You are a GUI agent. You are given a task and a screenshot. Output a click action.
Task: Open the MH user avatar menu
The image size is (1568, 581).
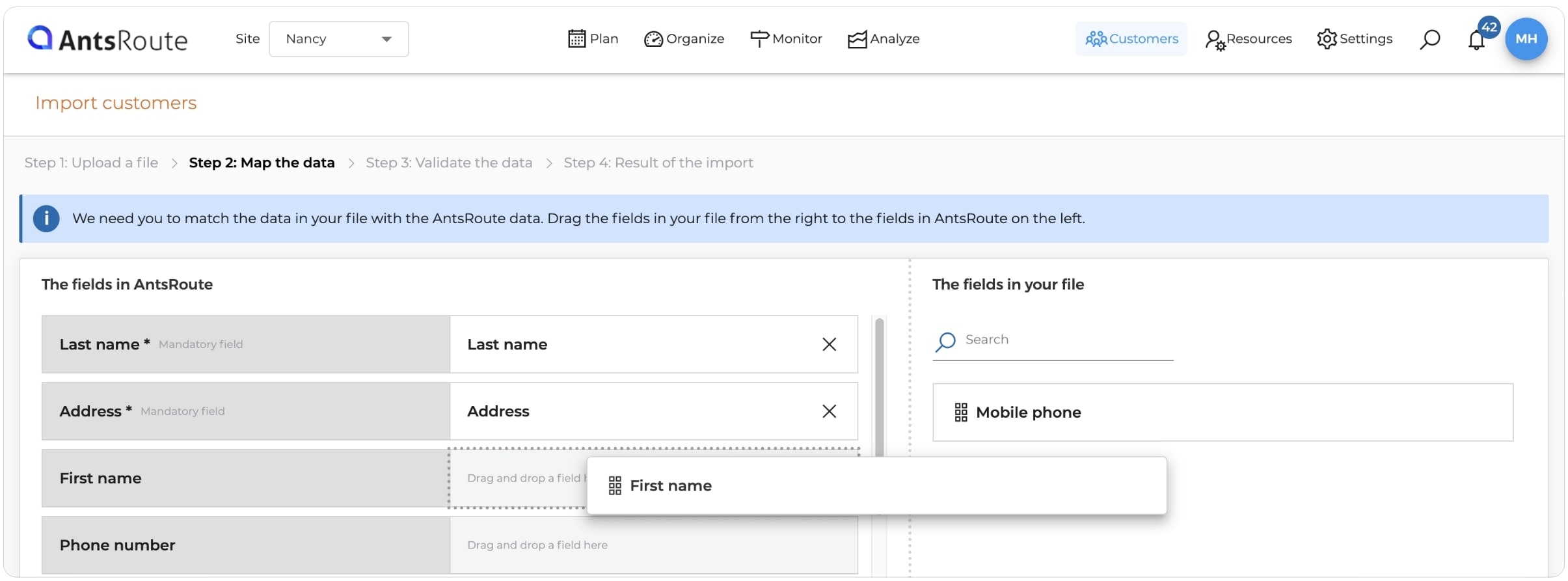(x=1526, y=39)
